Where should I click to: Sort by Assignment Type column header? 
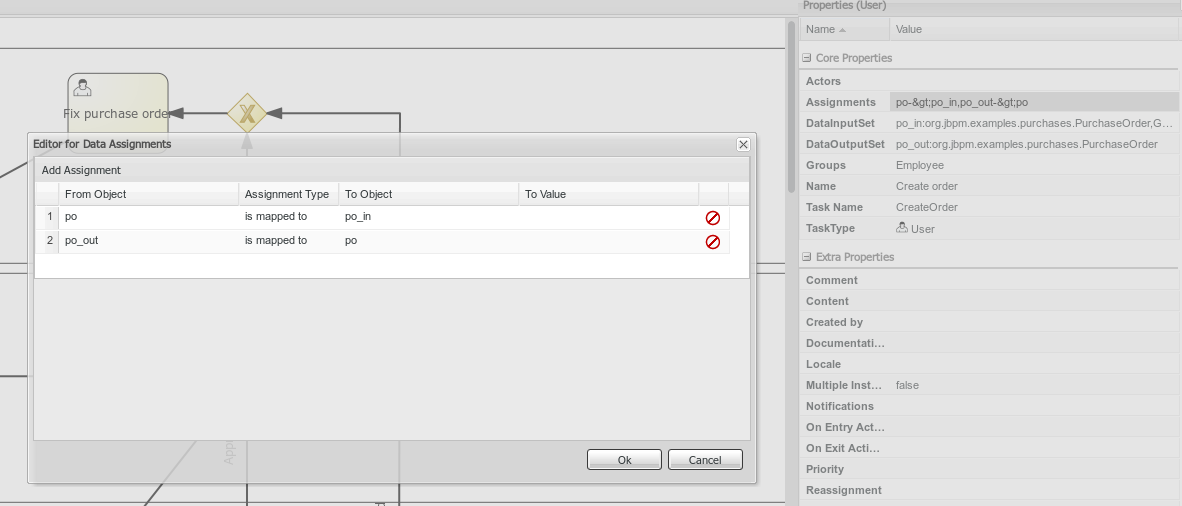288,194
